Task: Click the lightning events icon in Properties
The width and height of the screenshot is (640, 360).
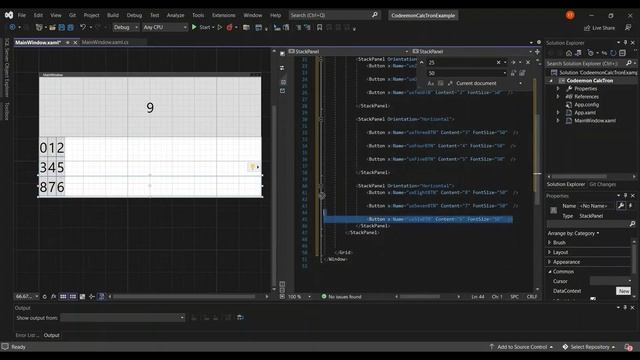Action: (x=630, y=206)
